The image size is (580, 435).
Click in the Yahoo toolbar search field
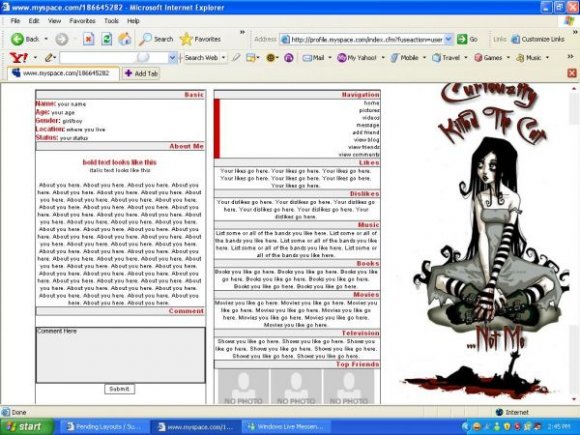tap(114, 57)
